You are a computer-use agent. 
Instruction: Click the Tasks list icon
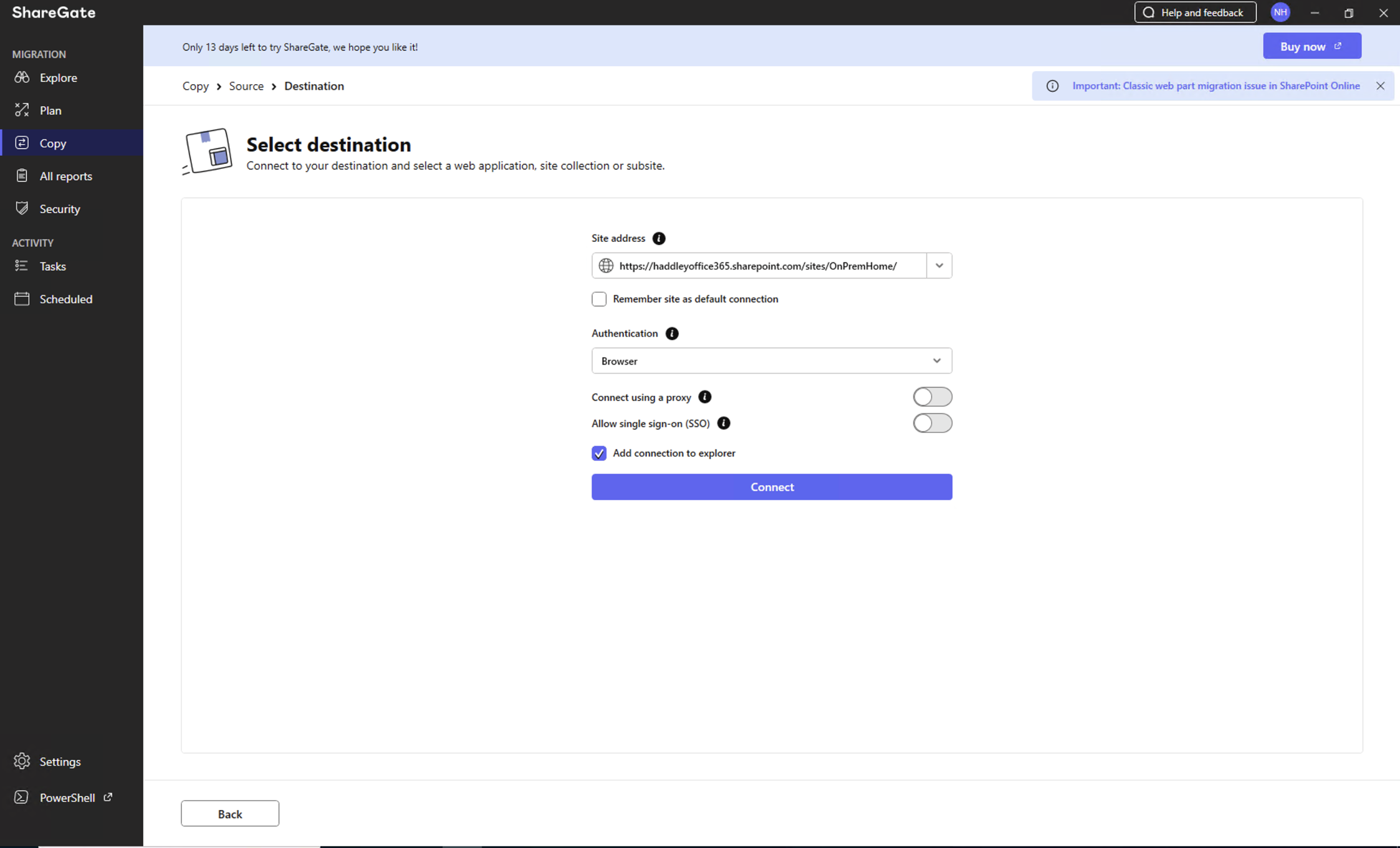pos(22,266)
